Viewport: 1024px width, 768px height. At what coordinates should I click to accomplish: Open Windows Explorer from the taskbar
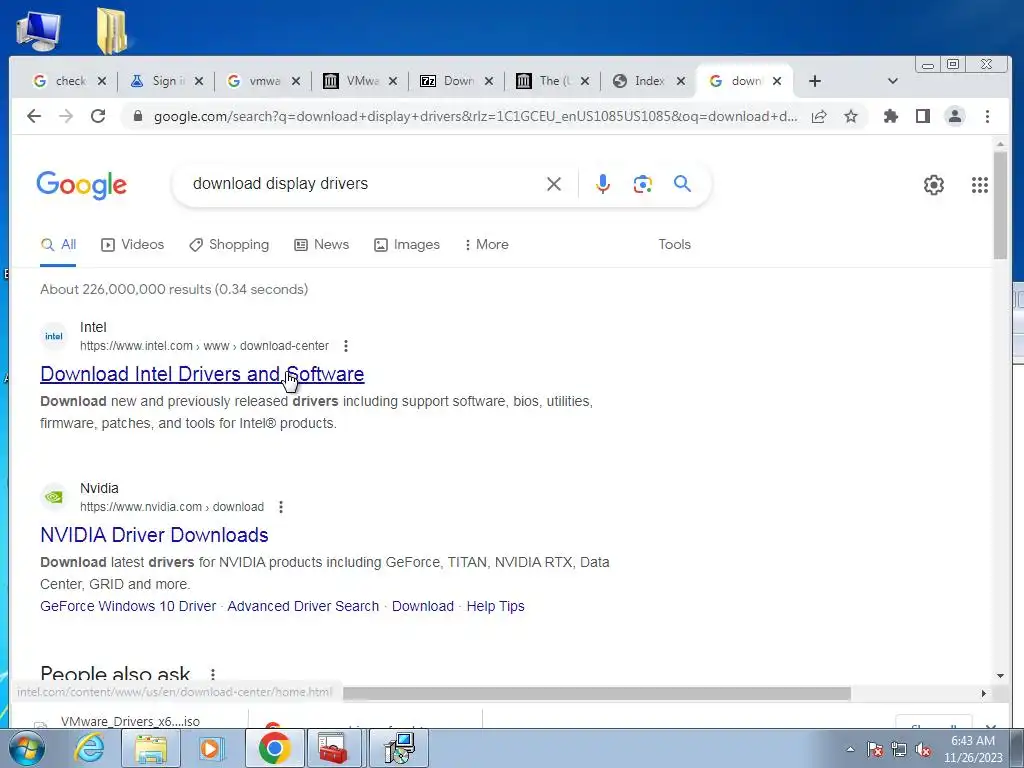[150, 748]
